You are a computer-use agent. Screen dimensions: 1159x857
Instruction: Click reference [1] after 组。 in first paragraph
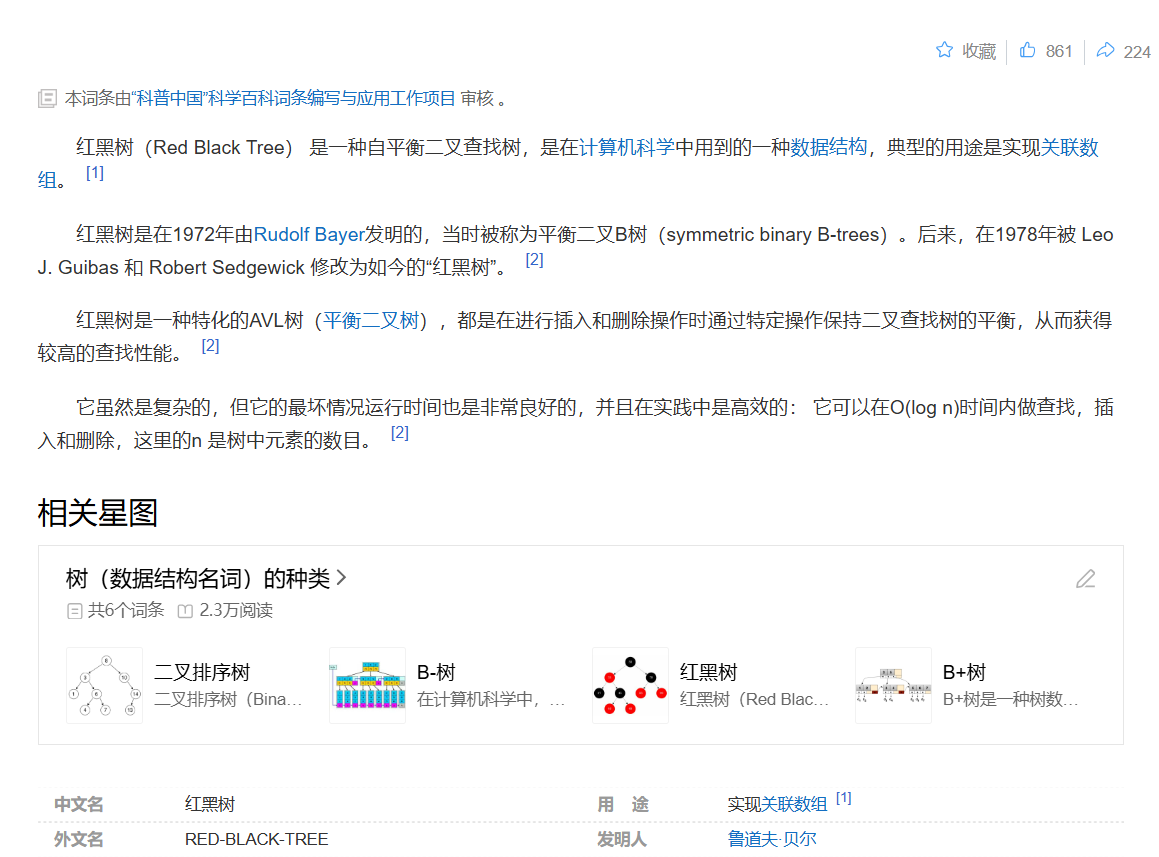(x=95, y=172)
